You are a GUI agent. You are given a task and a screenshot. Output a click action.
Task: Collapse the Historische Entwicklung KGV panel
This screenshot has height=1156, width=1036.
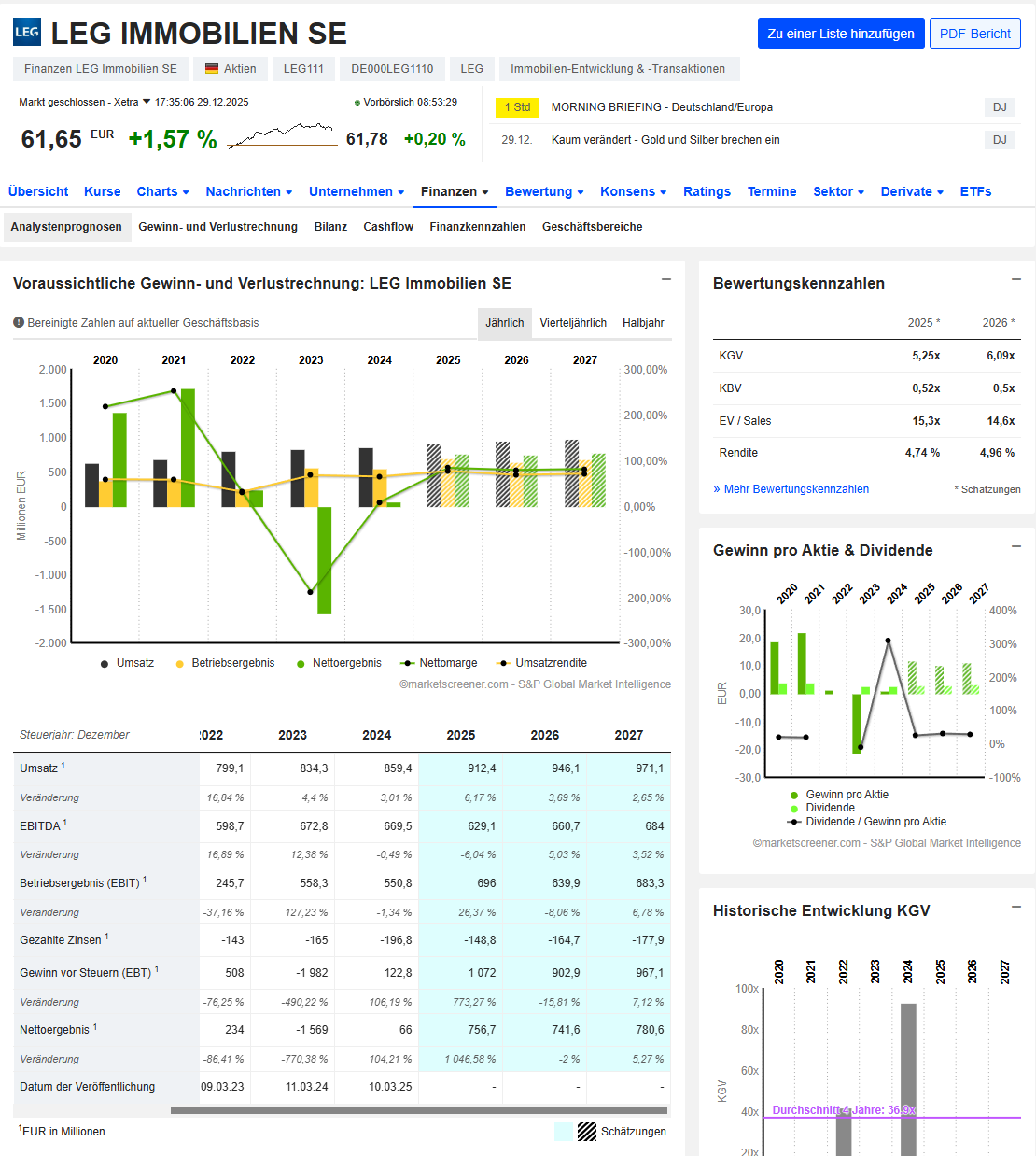pyautogui.click(x=1016, y=908)
